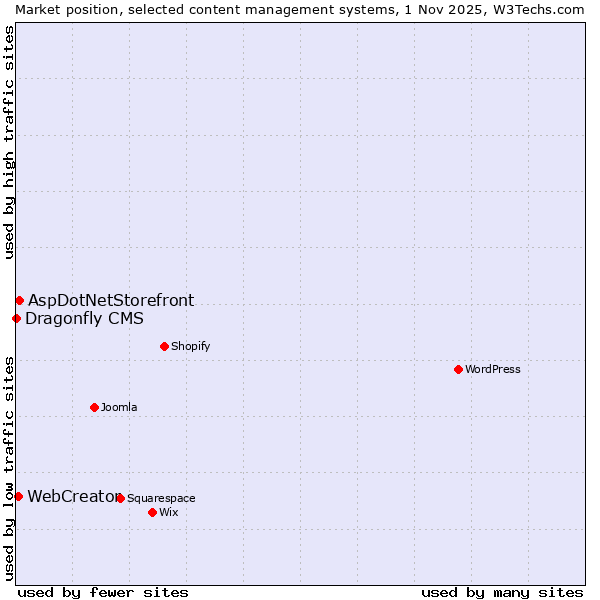Select the Wix text label
600x600 pixels.
pos(169,512)
